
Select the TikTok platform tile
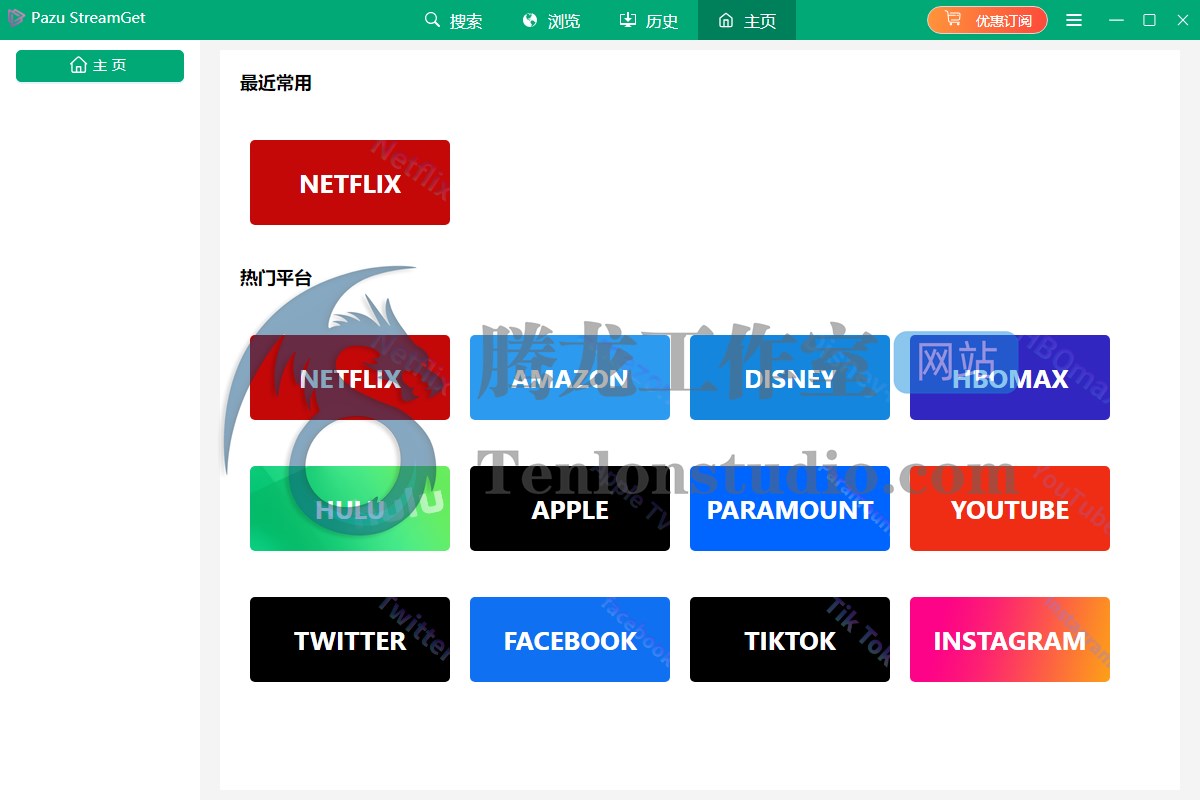[790, 640]
